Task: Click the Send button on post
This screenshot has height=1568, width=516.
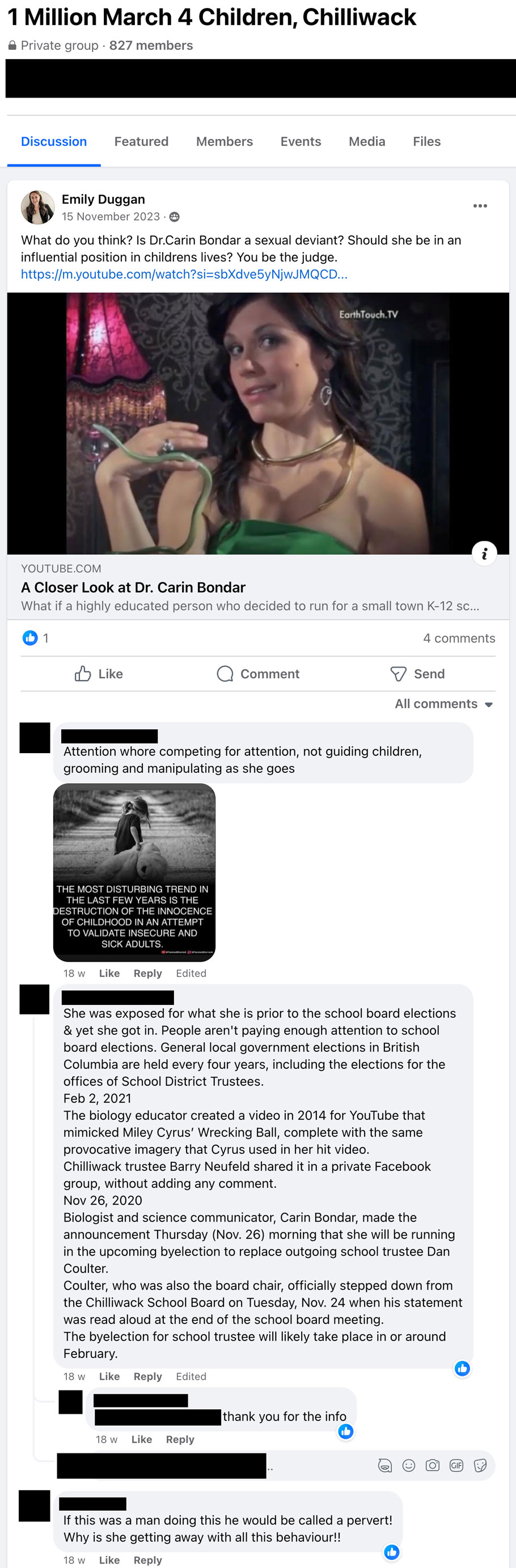Action: click(x=417, y=674)
